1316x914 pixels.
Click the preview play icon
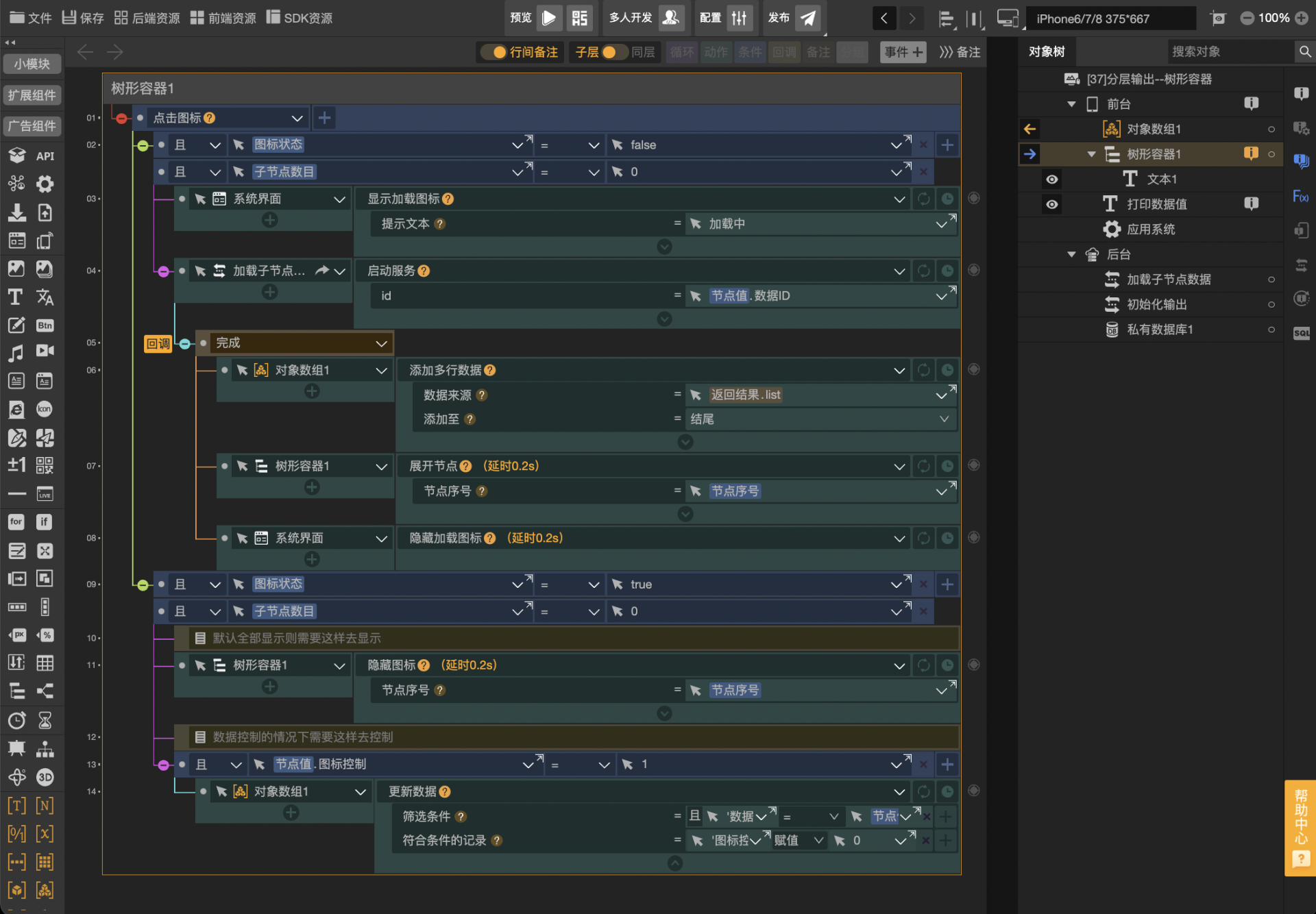(549, 18)
